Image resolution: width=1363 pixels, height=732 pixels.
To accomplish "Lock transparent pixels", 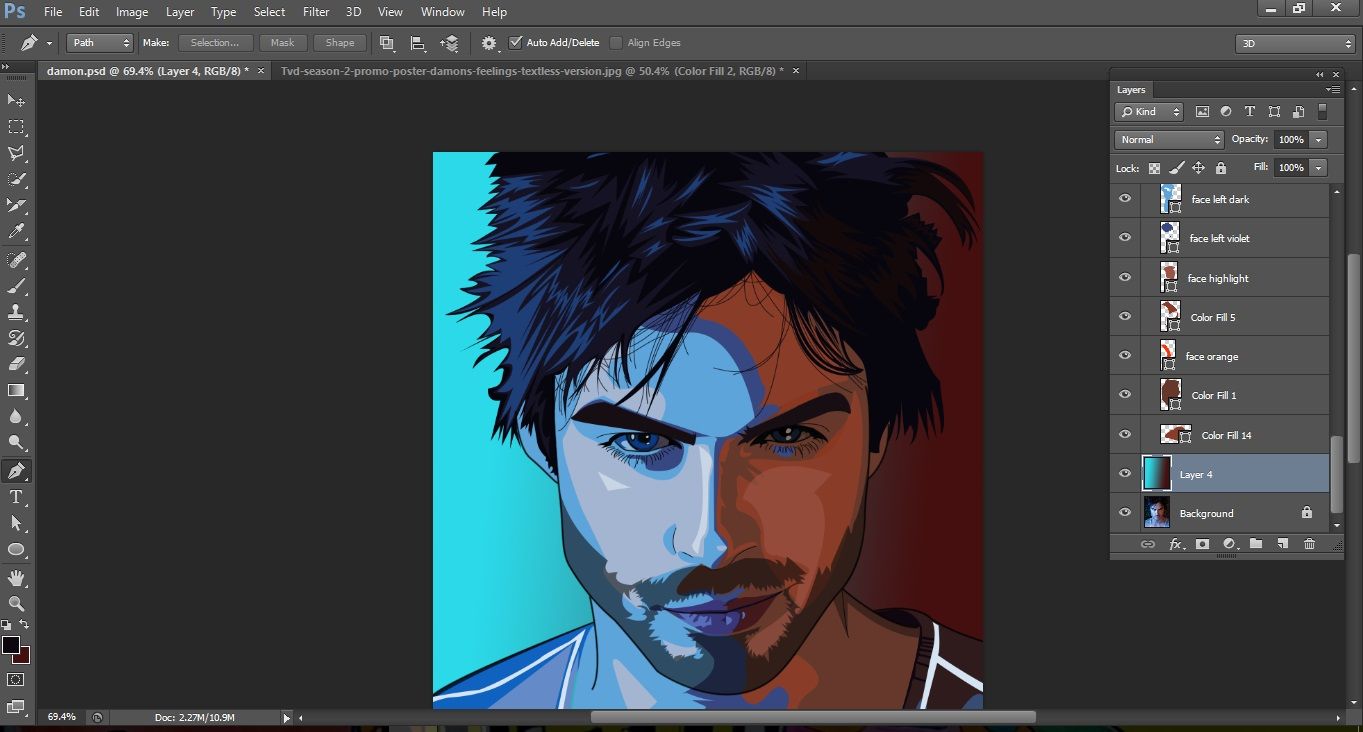I will click(1154, 168).
